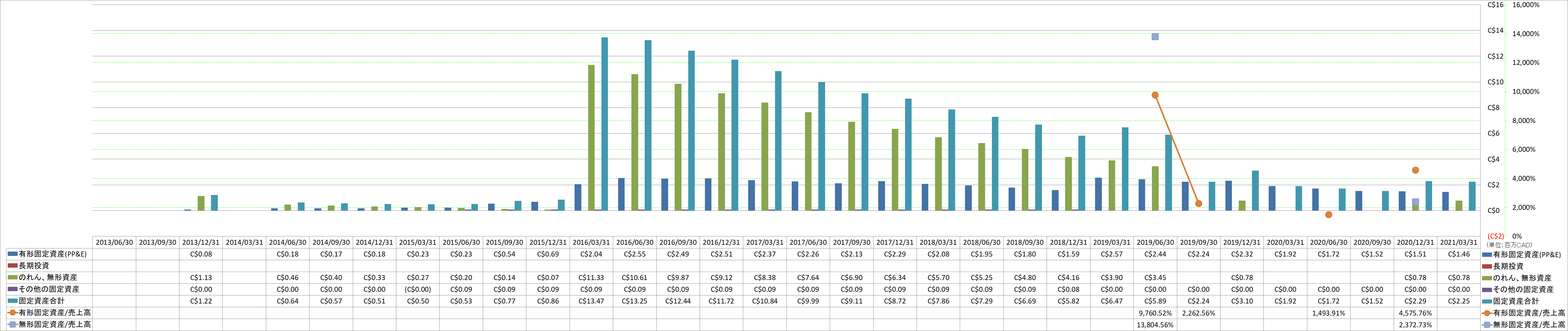Click the 2,372.73% ratio cell
Screen dimensions: 1568x331
[x=1416, y=325]
